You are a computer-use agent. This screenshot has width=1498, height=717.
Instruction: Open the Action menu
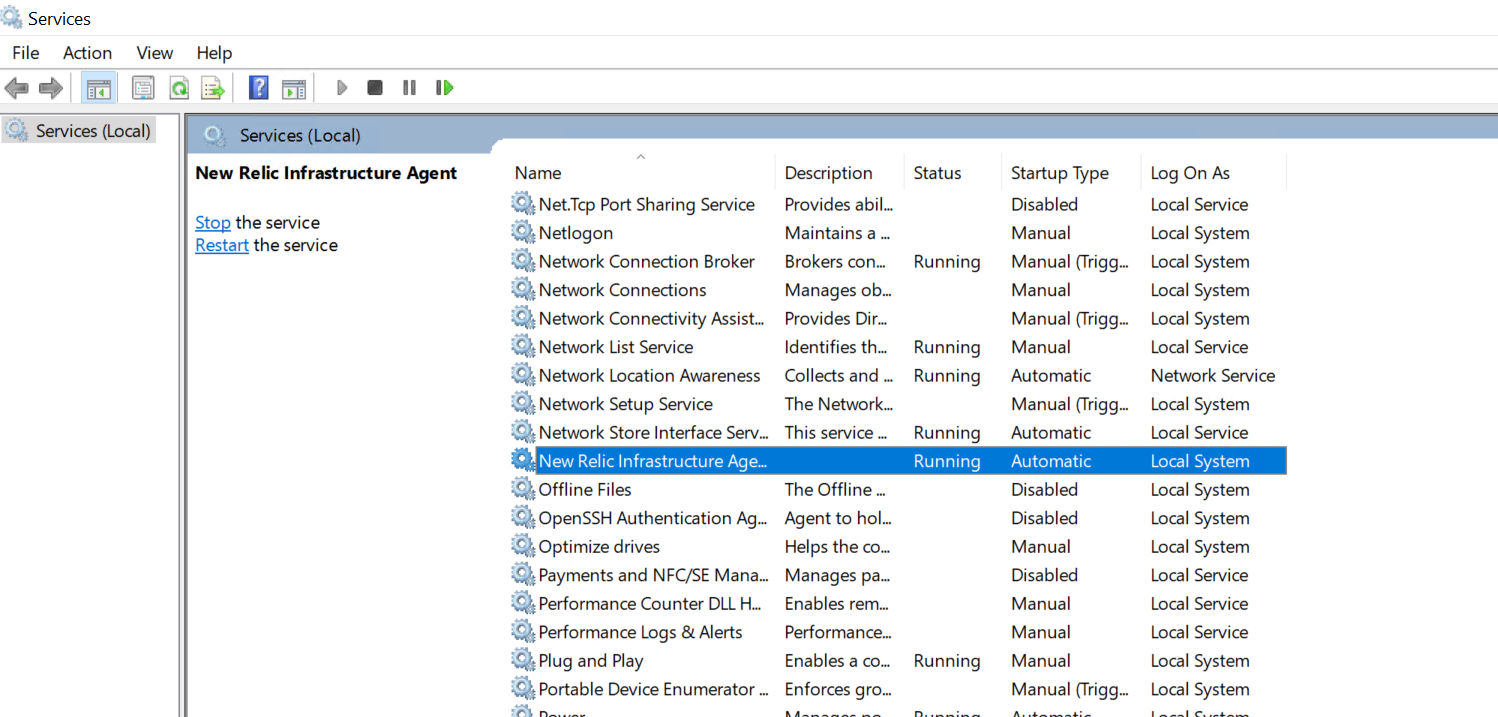coord(87,53)
